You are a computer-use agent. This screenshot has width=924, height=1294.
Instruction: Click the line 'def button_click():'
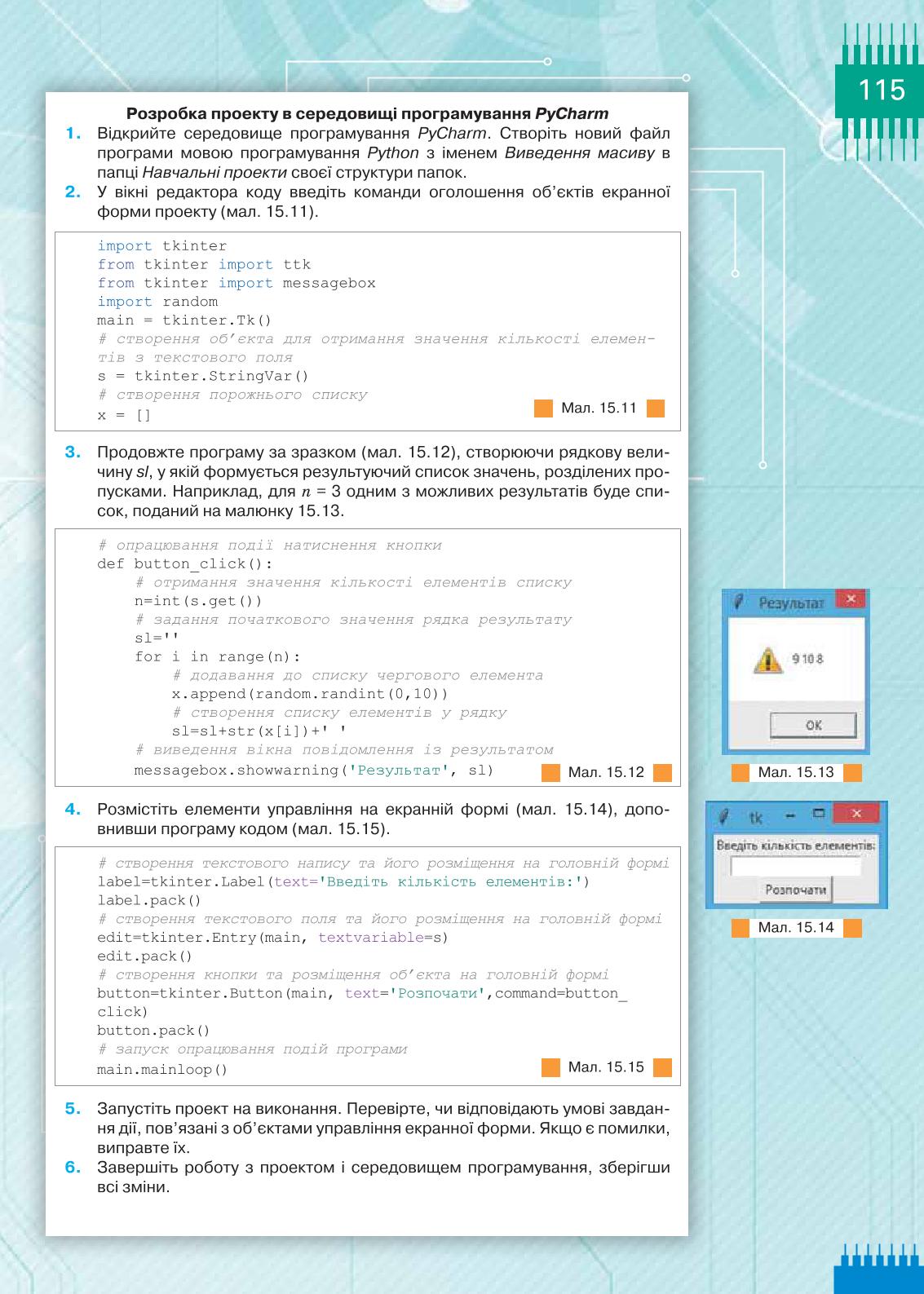pos(185,564)
